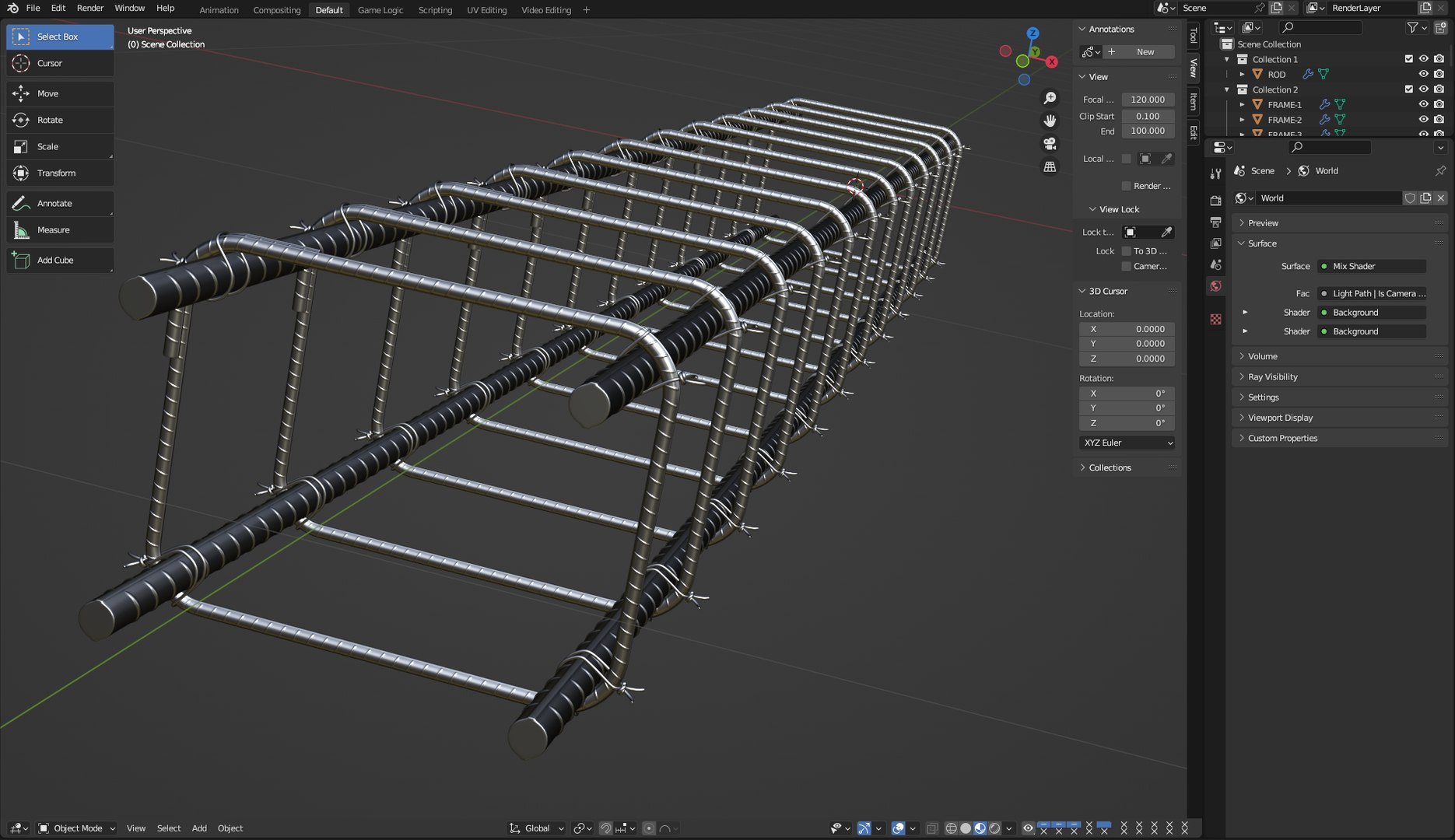This screenshot has width=1455, height=840.
Task: Click the pan view hand icon
Action: pyautogui.click(x=1050, y=121)
